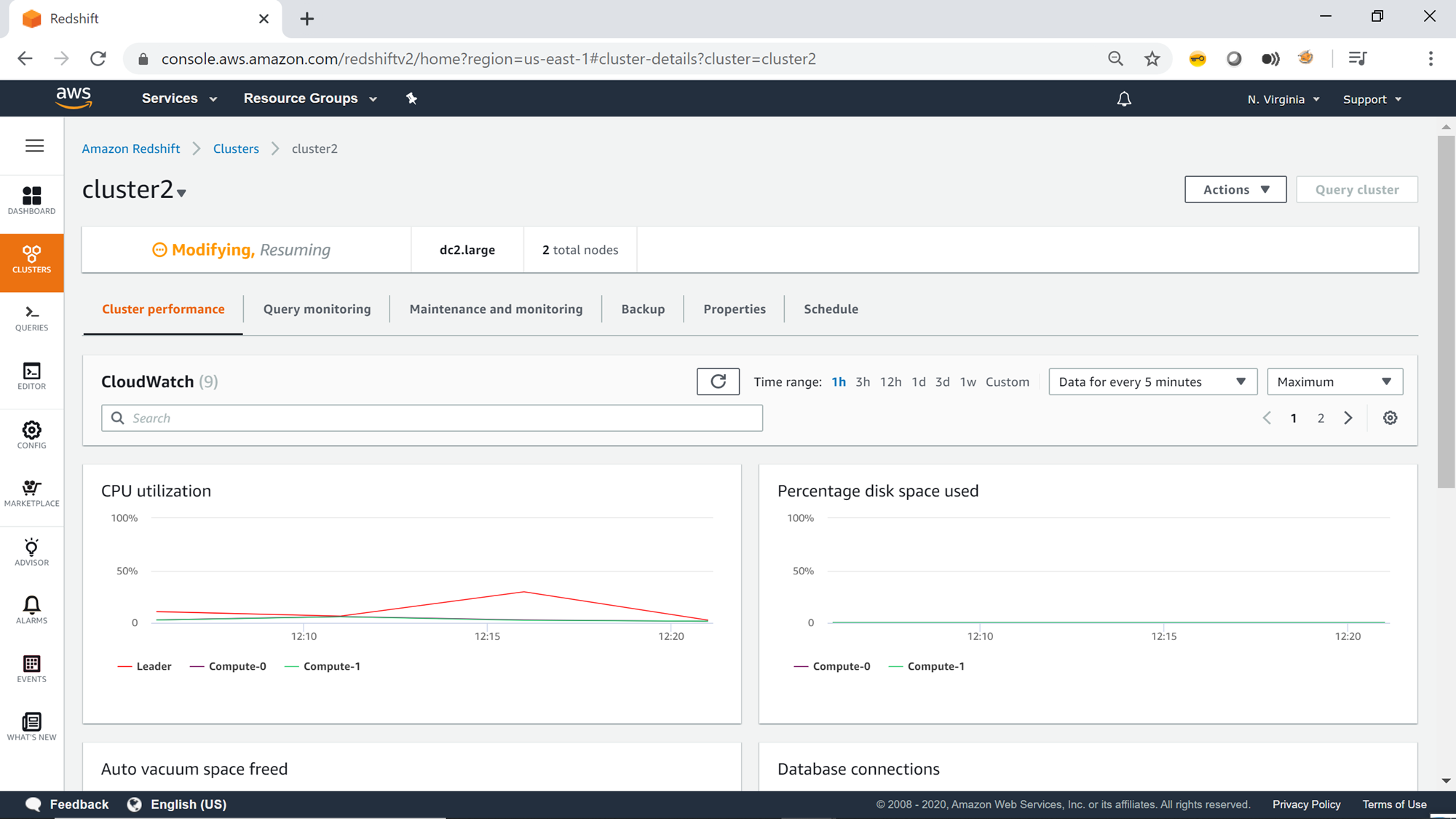Open the Alarms bell in sidebar
The height and width of the screenshot is (819, 1456).
(x=31, y=610)
